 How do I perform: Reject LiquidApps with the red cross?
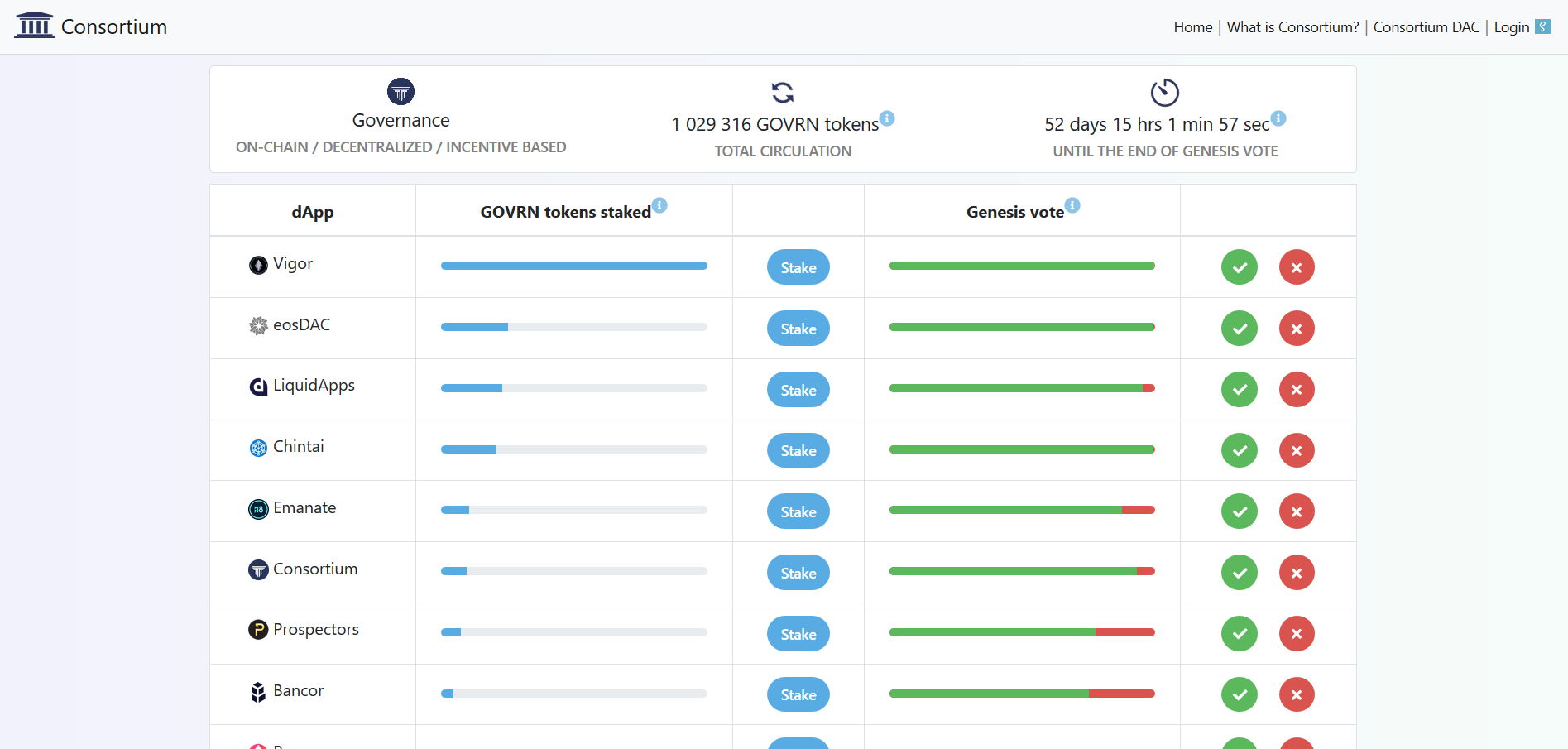click(1297, 389)
